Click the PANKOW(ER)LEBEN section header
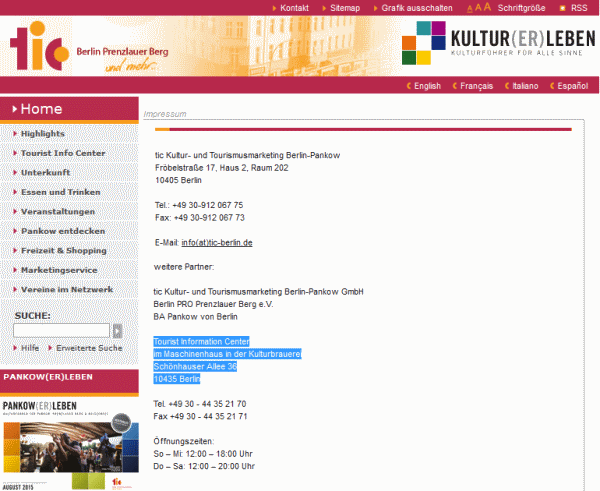 pyautogui.click(x=69, y=380)
